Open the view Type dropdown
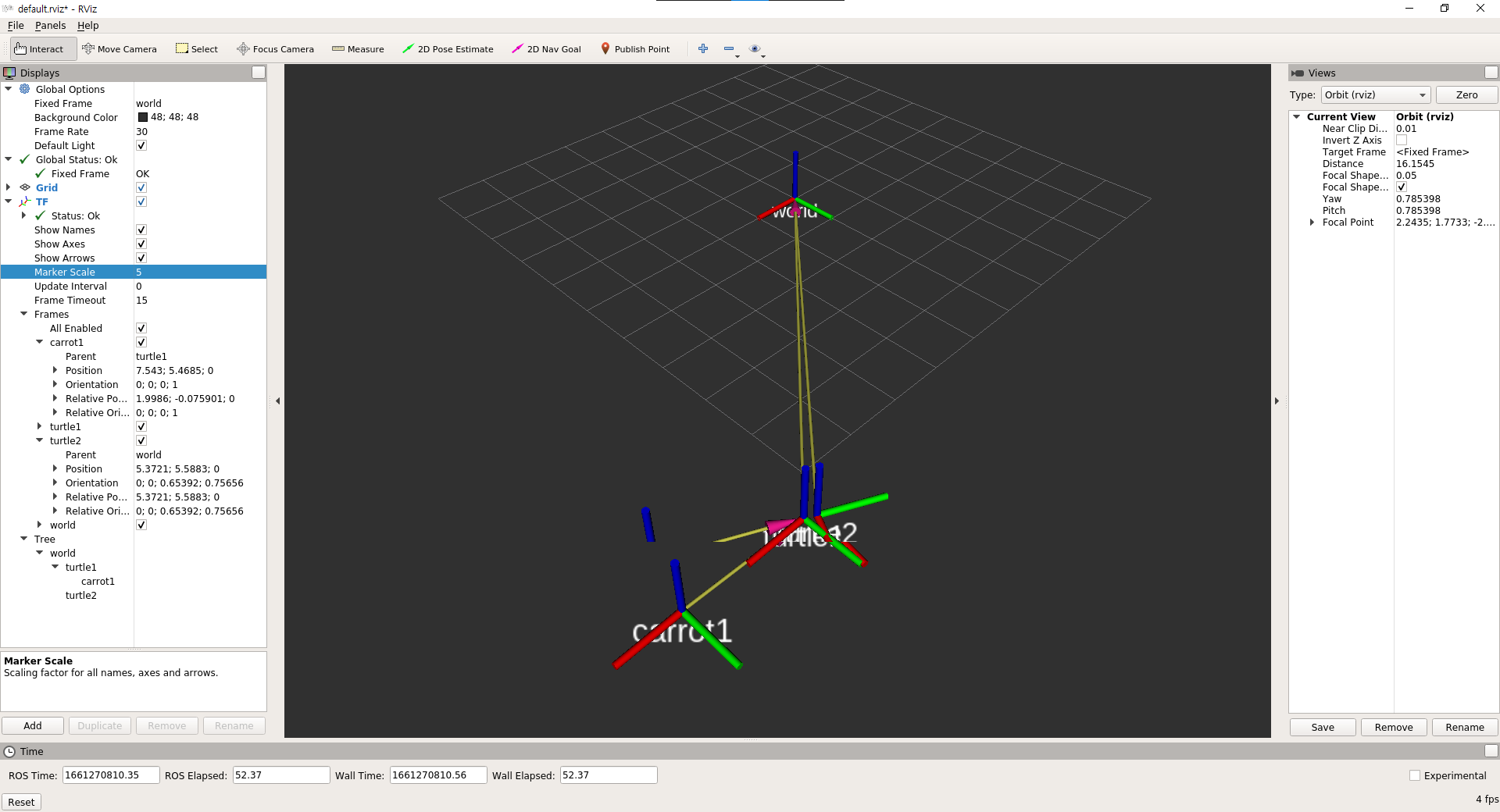This screenshot has width=1500, height=812. (x=1376, y=95)
